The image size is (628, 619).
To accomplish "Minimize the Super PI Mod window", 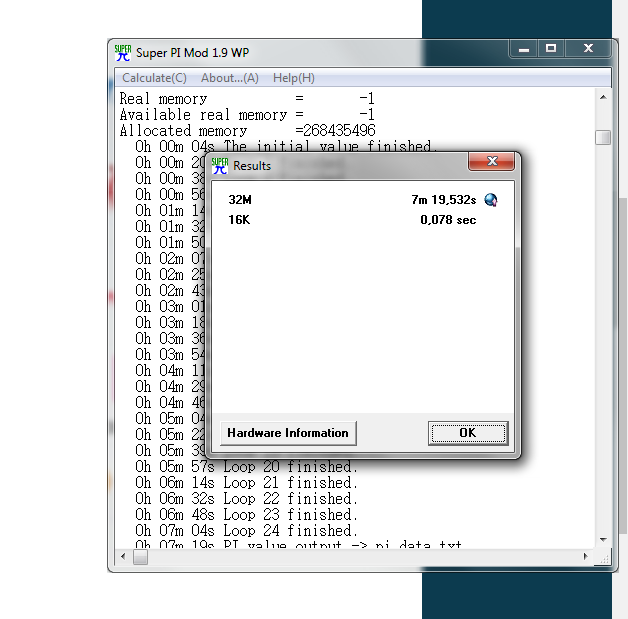I will tap(523, 49).
